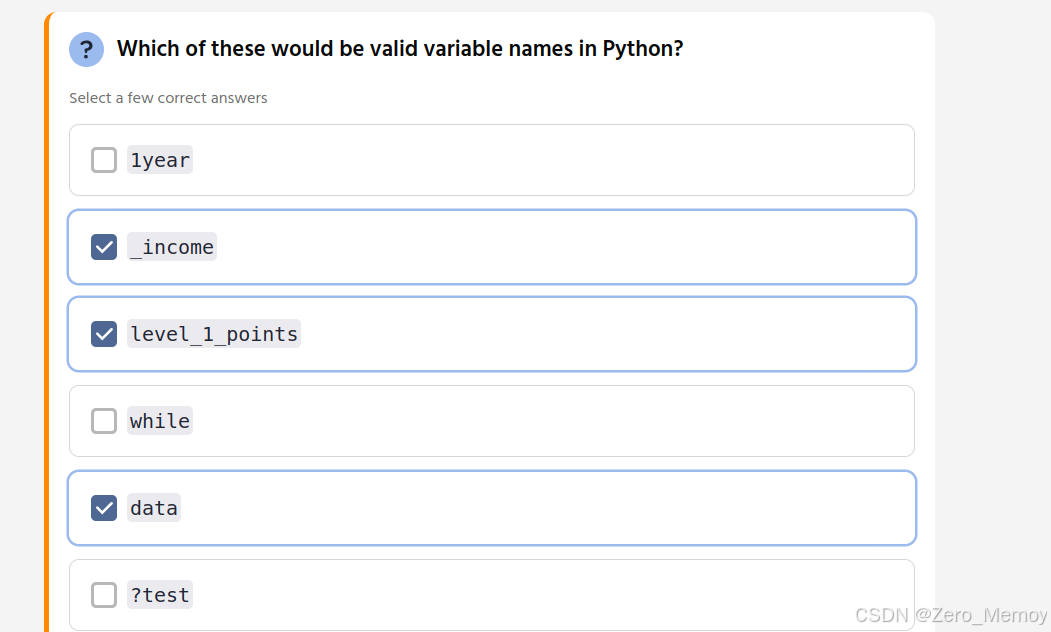Uncheck the data checkbox
1051x632 pixels.
[x=104, y=508]
